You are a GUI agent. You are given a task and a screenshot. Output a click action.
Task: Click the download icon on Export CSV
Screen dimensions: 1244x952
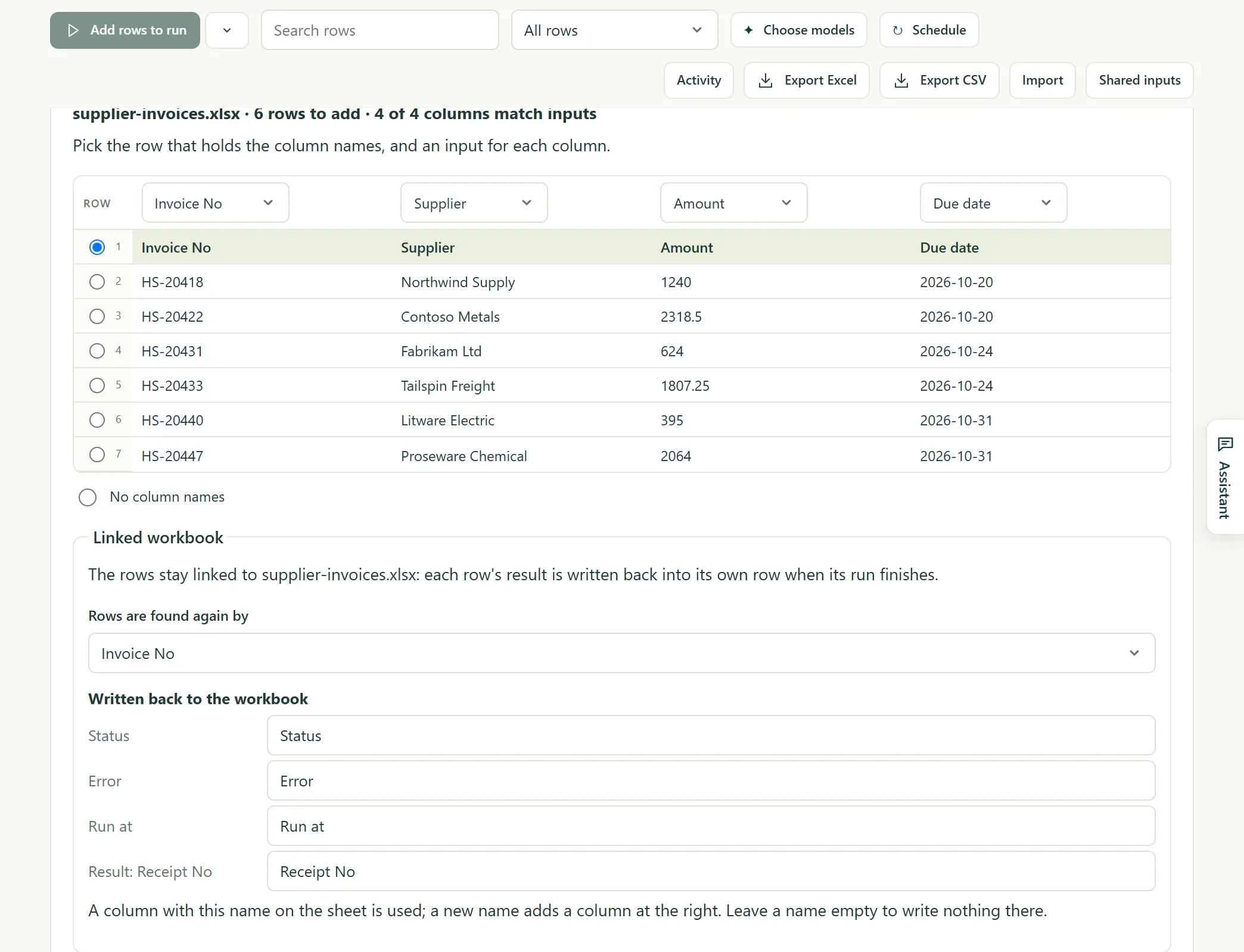pyautogui.click(x=901, y=80)
